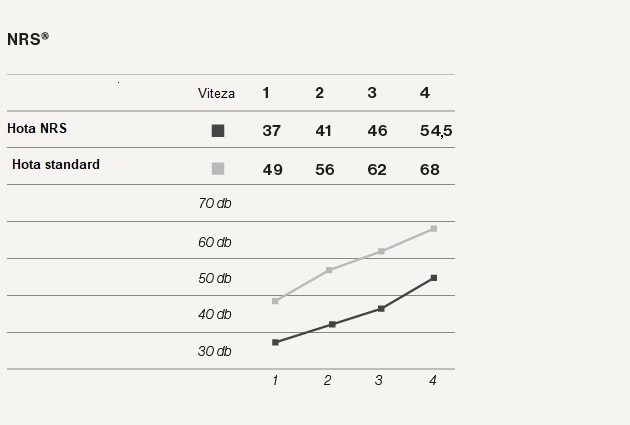
Task: Click the 68 value in Hota standard row
Action: tap(430, 170)
